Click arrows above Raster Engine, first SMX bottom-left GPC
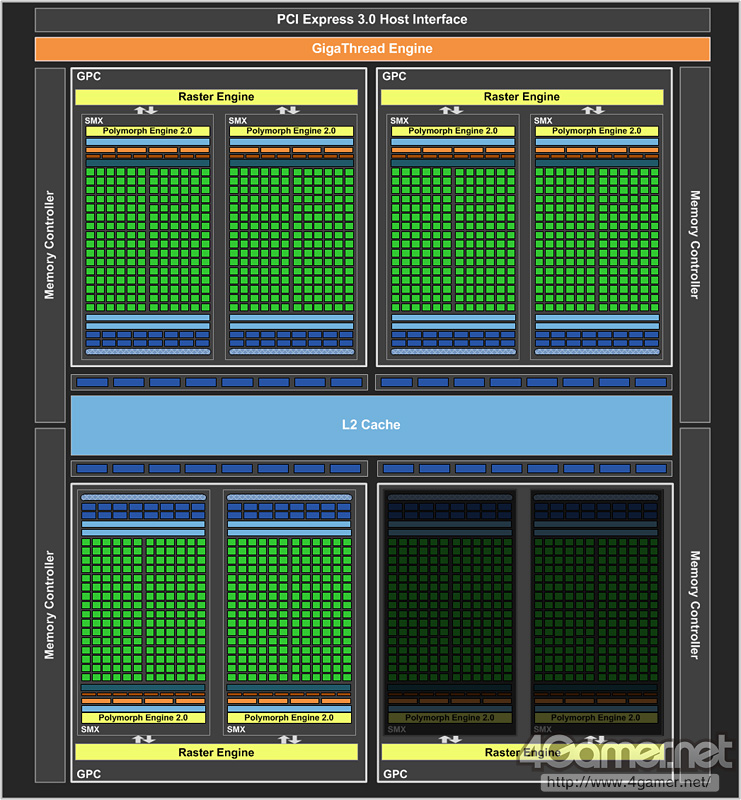 [144, 739]
